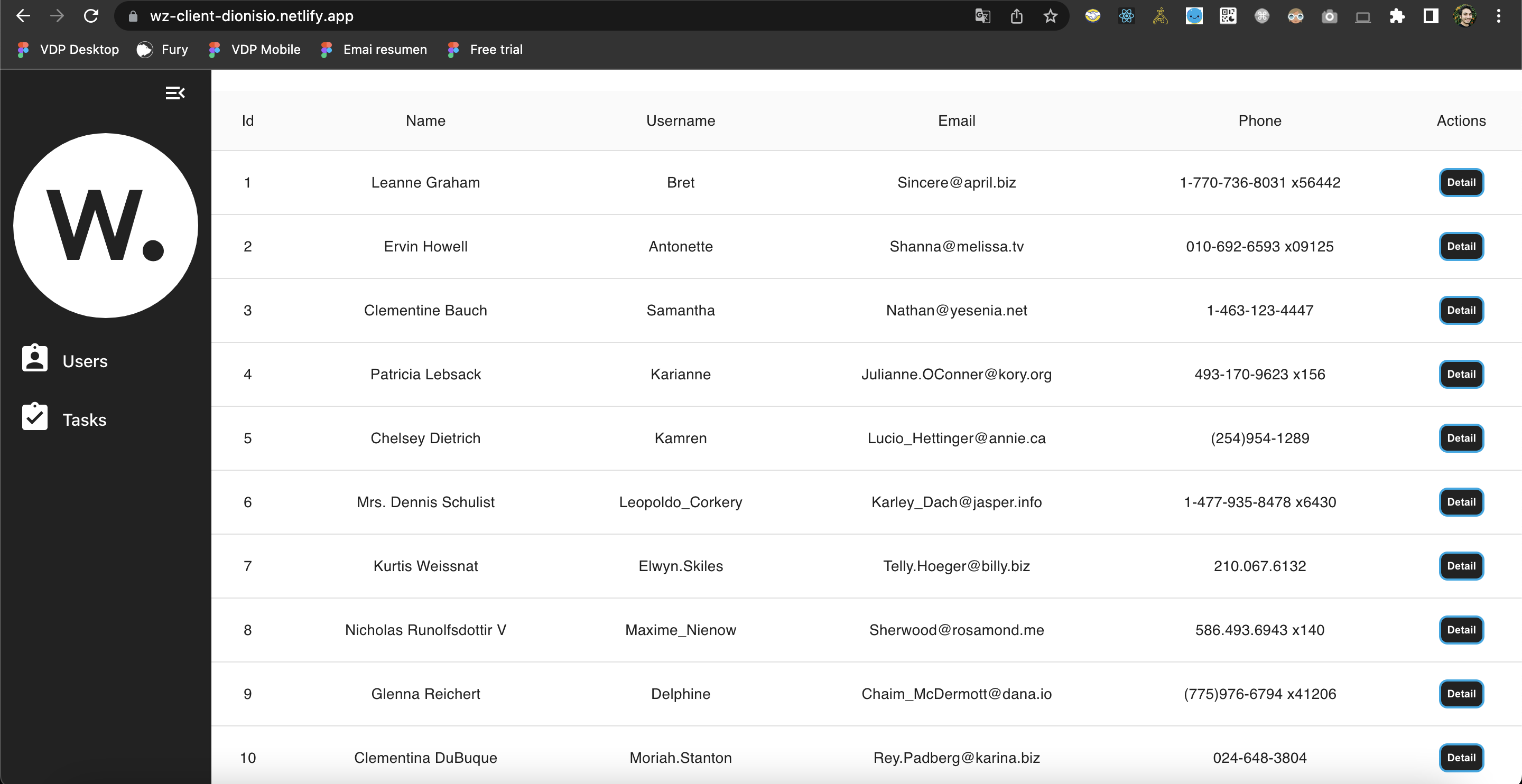Click the camera screenshot extension icon
Screen dimensions: 1522x784
(1330, 16)
